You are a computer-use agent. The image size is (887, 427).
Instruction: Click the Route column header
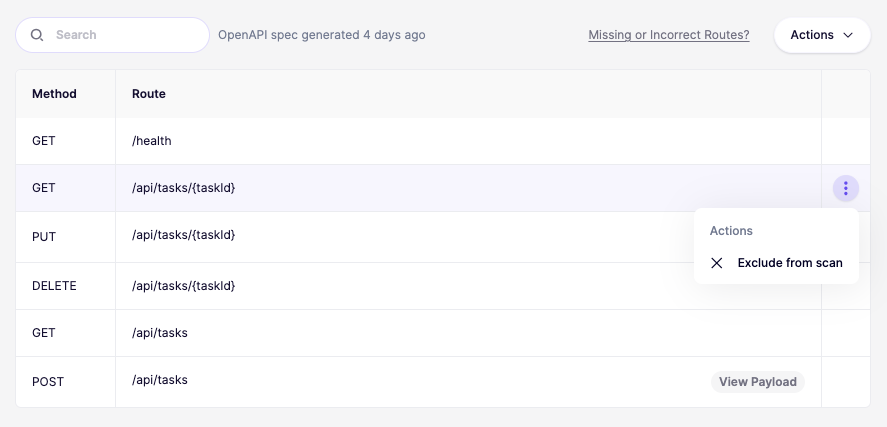(x=149, y=94)
